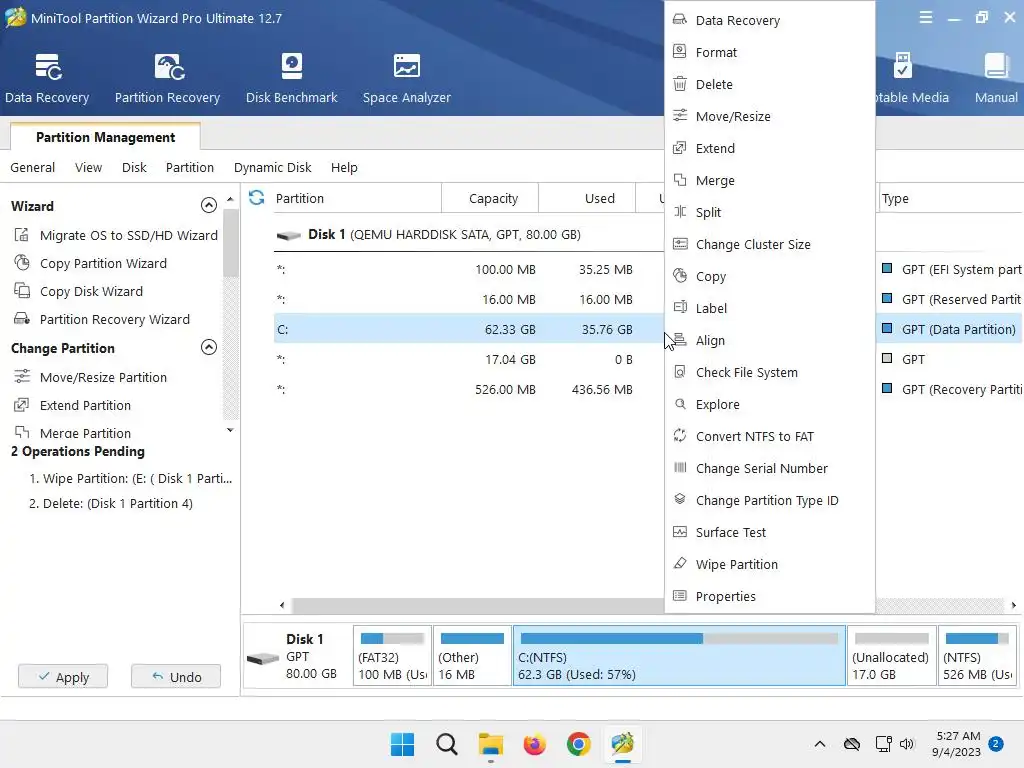Open the Help menu
Screen dimensions: 1024x768
344,167
